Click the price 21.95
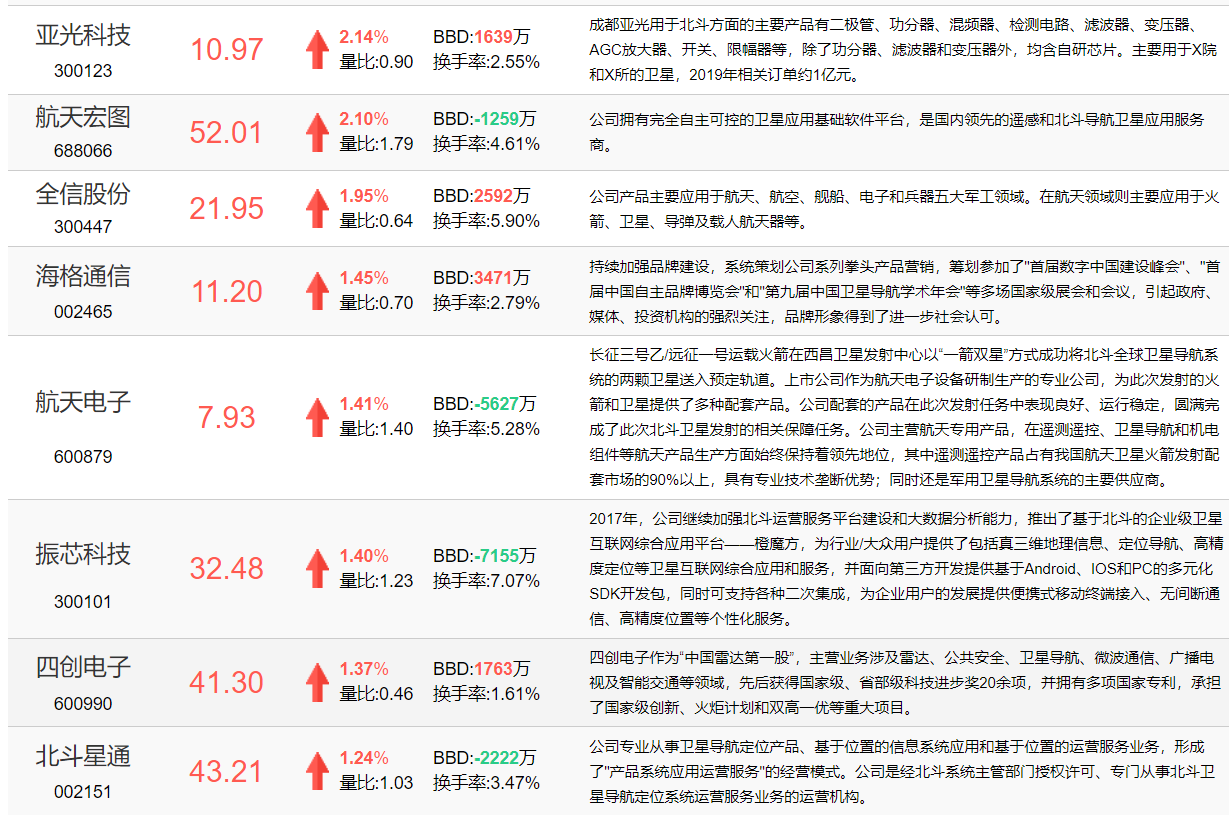Viewport: 1229px width, 815px height. 227,208
